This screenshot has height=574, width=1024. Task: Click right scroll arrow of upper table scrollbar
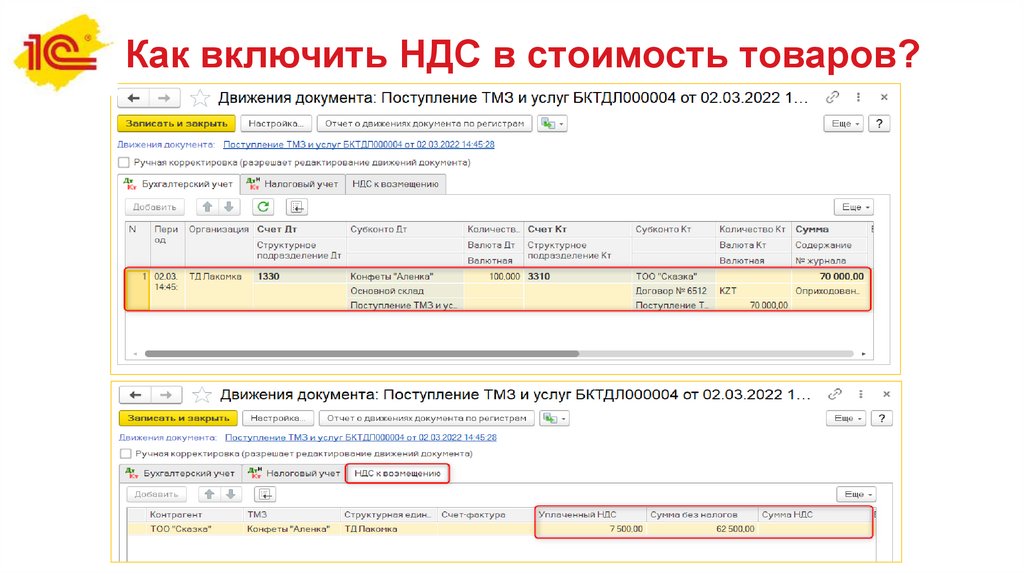click(863, 354)
